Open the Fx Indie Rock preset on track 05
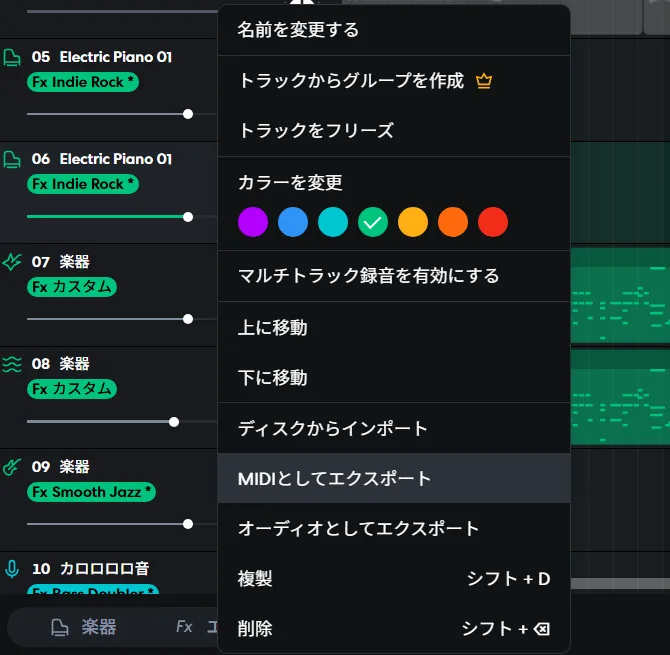 pos(83,82)
